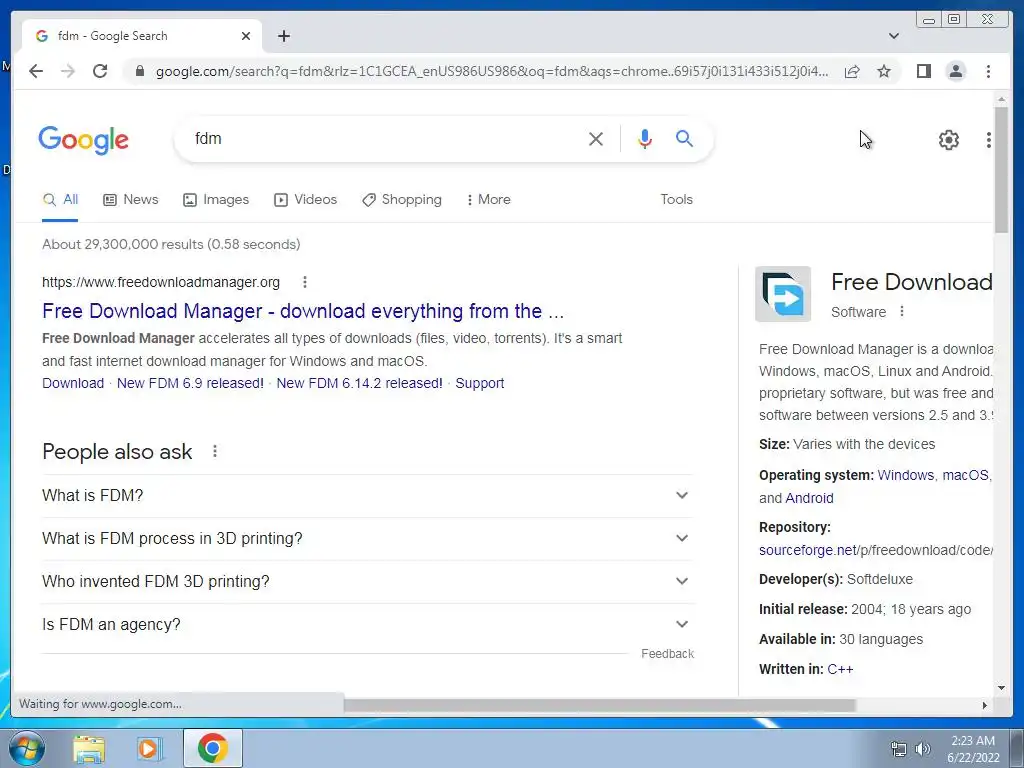Expand the What is FDM? question
This screenshot has width=1024, height=768.
[367, 496]
